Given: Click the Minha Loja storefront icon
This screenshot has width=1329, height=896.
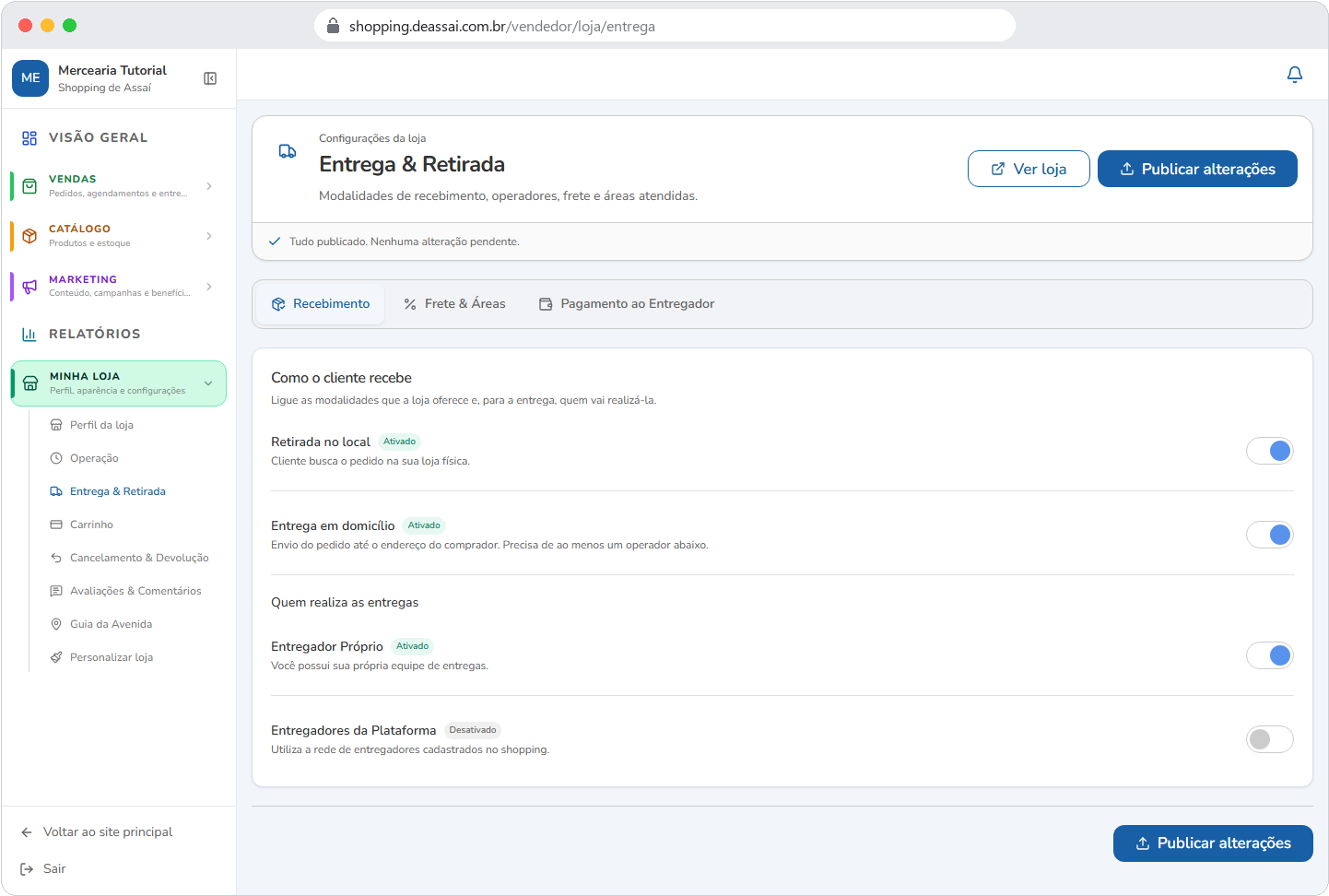Looking at the screenshot, I should [x=30, y=383].
